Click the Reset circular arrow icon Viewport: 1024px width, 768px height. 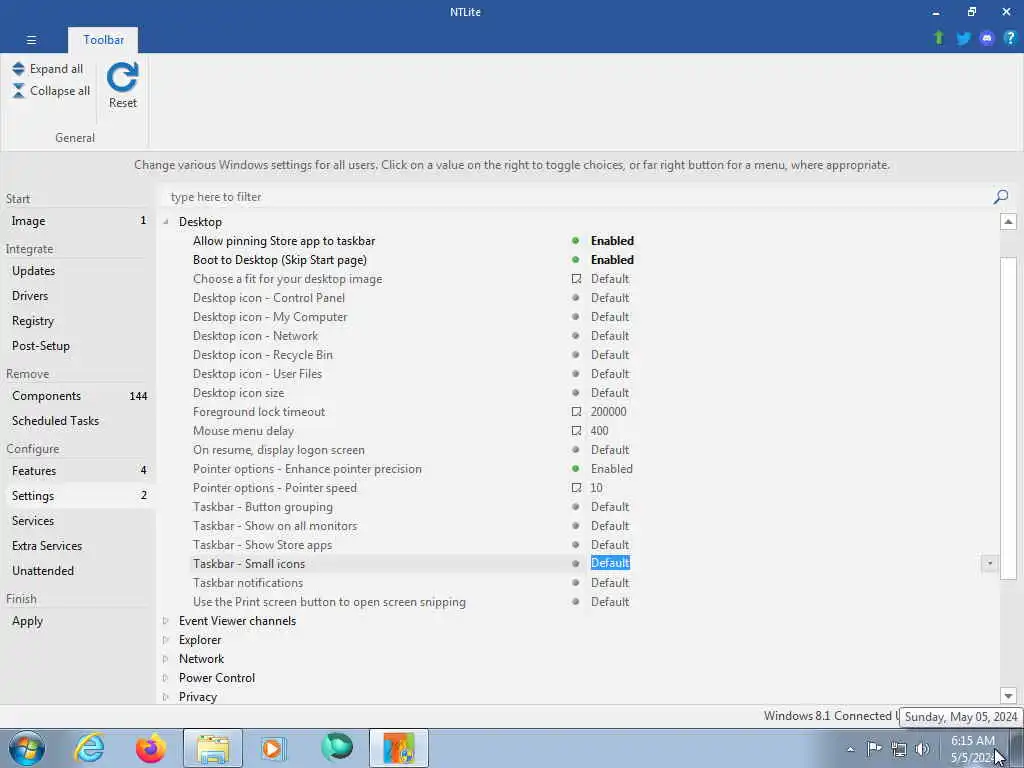[x=123, y=77]
